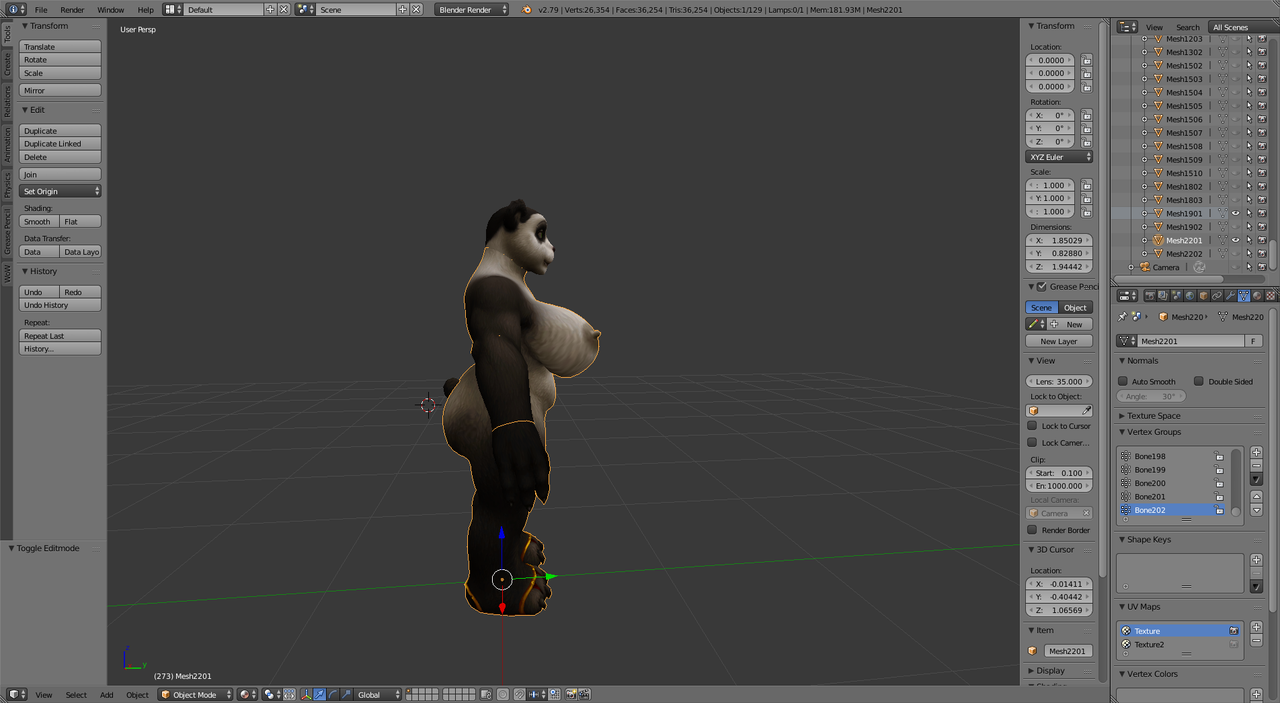The image size is (1280, 703).
Task: Move vertex group up arrow icon
Action: [x=1256, y=497]
